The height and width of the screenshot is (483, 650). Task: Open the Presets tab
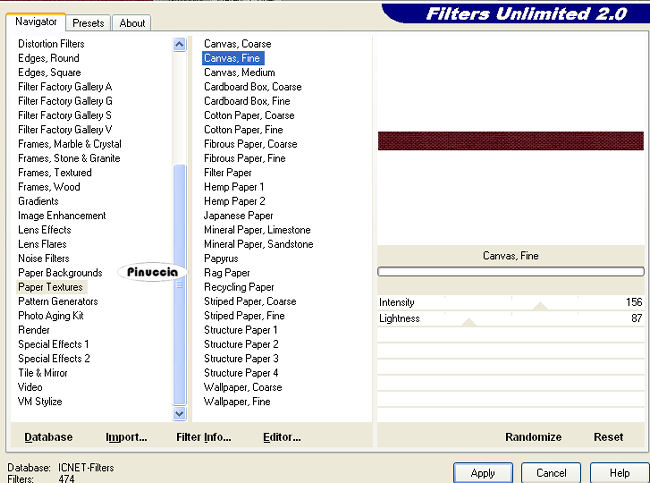tap(88, 23)
